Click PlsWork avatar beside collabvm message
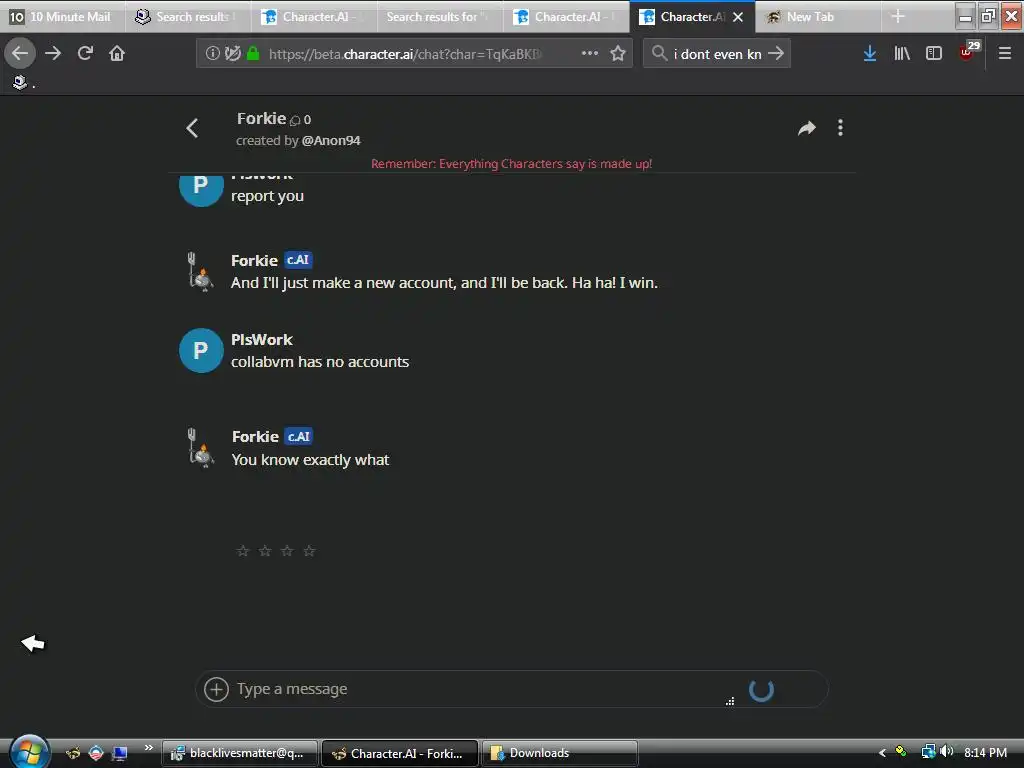The width and height of the screenshot is (1024, 768). coord(201,351)
